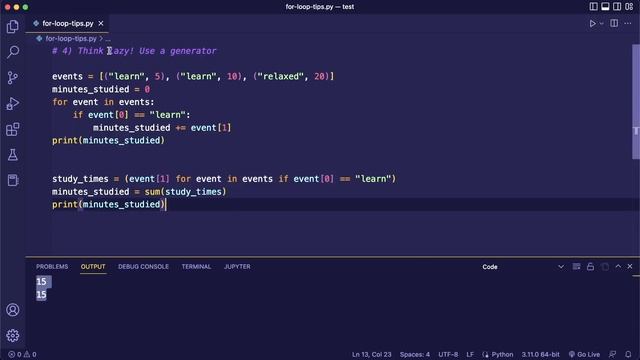The height and width of the screenshot is (360, 640).
Task: Click errors and warnings status item
Action: (22, 354)
